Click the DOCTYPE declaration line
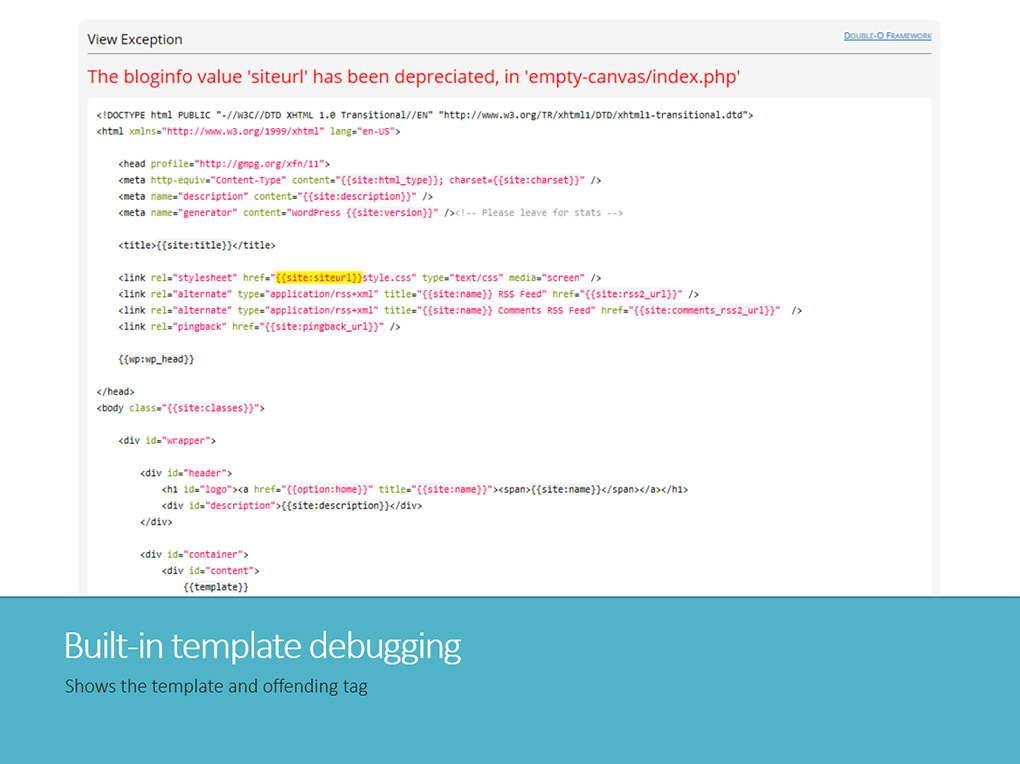This screenshot has width=1020, height=764. click(x=424, y=115)
